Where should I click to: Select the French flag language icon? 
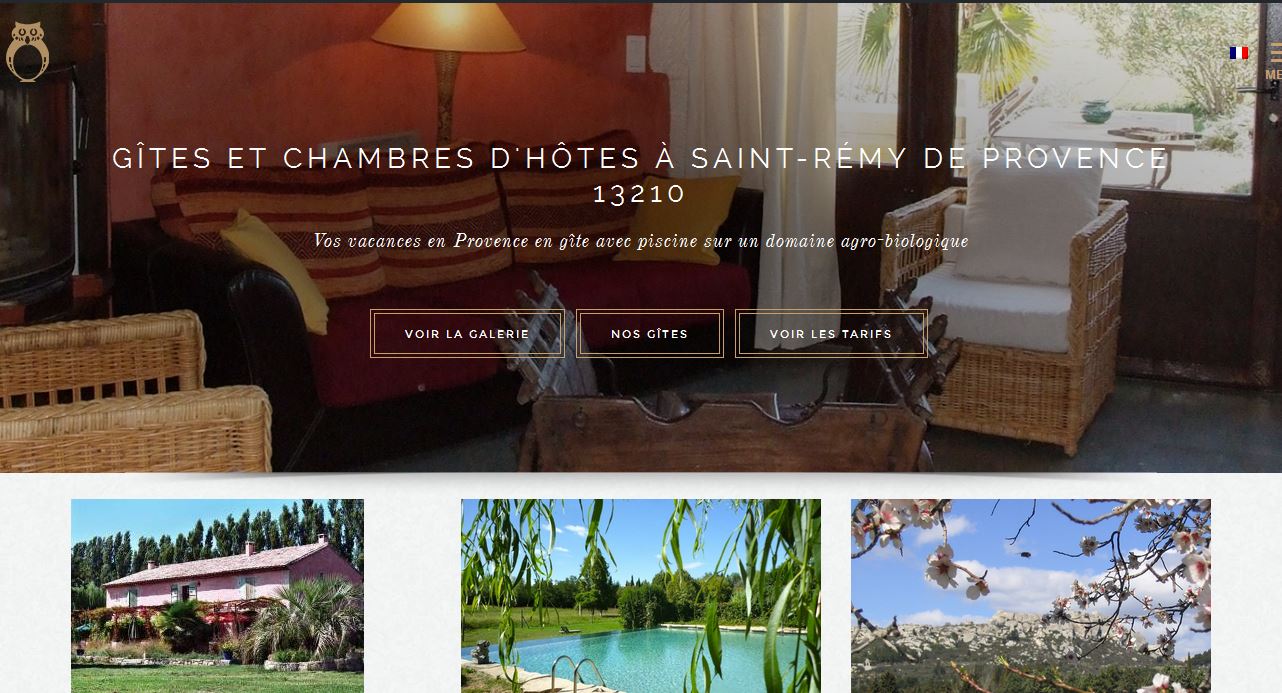pyautogui.click(x=1239, y=53)
